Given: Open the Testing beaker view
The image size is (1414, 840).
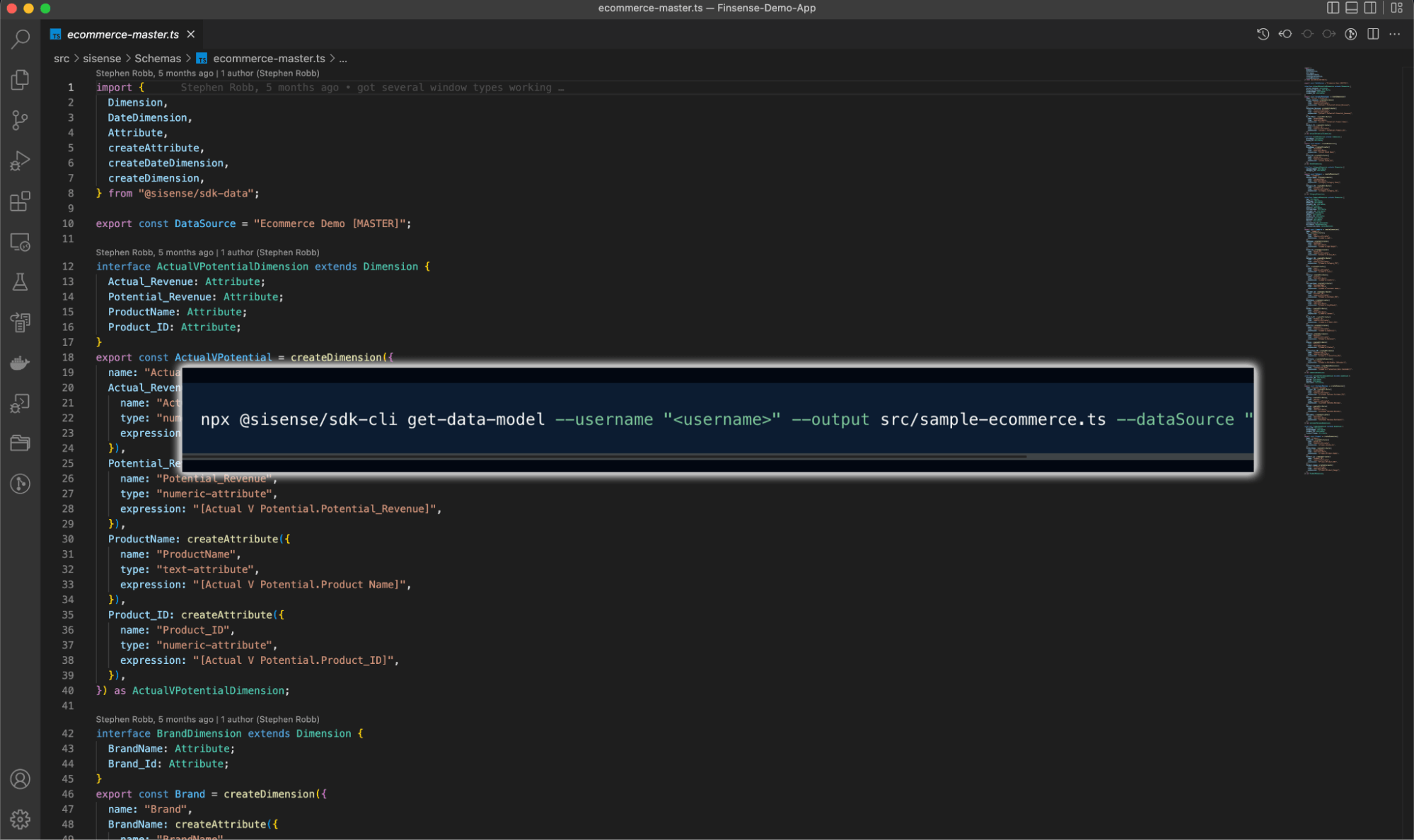Looking at the screenshot, I should (x=20, y=281).
